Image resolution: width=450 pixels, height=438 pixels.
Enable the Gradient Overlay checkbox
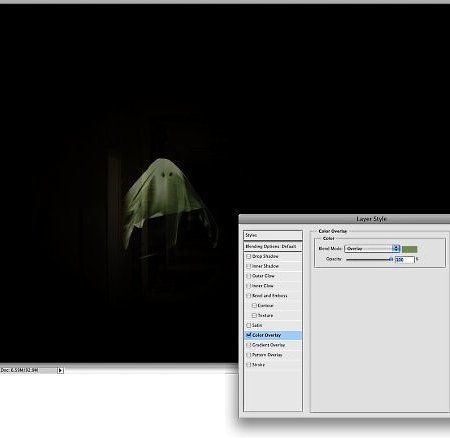(249, 345)
